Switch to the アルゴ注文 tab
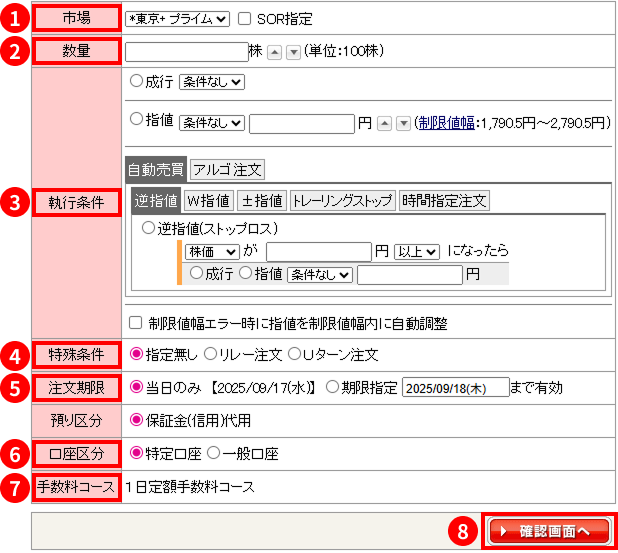Screen dimensions: 618x553 coord(227,169)
